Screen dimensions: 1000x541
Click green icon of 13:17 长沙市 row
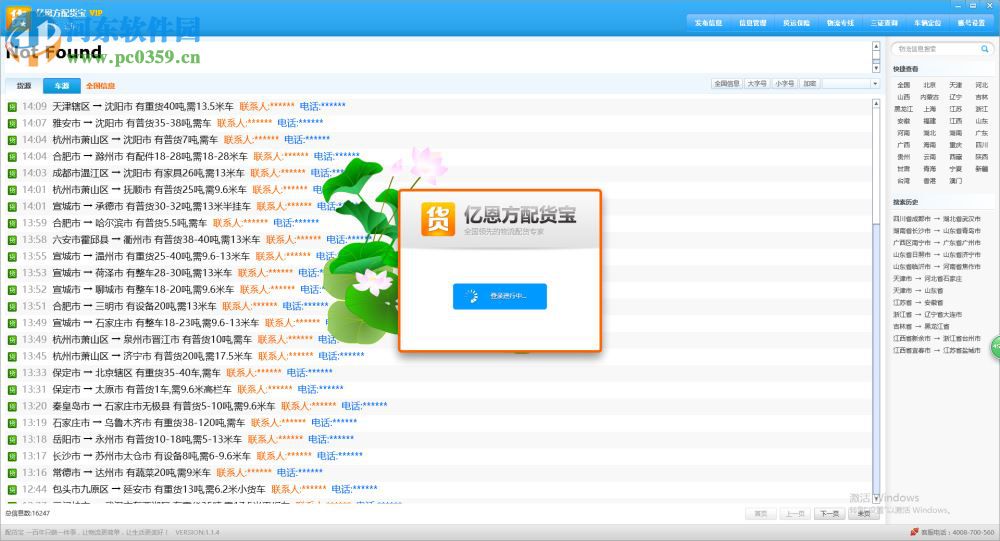tap(12, 456)
